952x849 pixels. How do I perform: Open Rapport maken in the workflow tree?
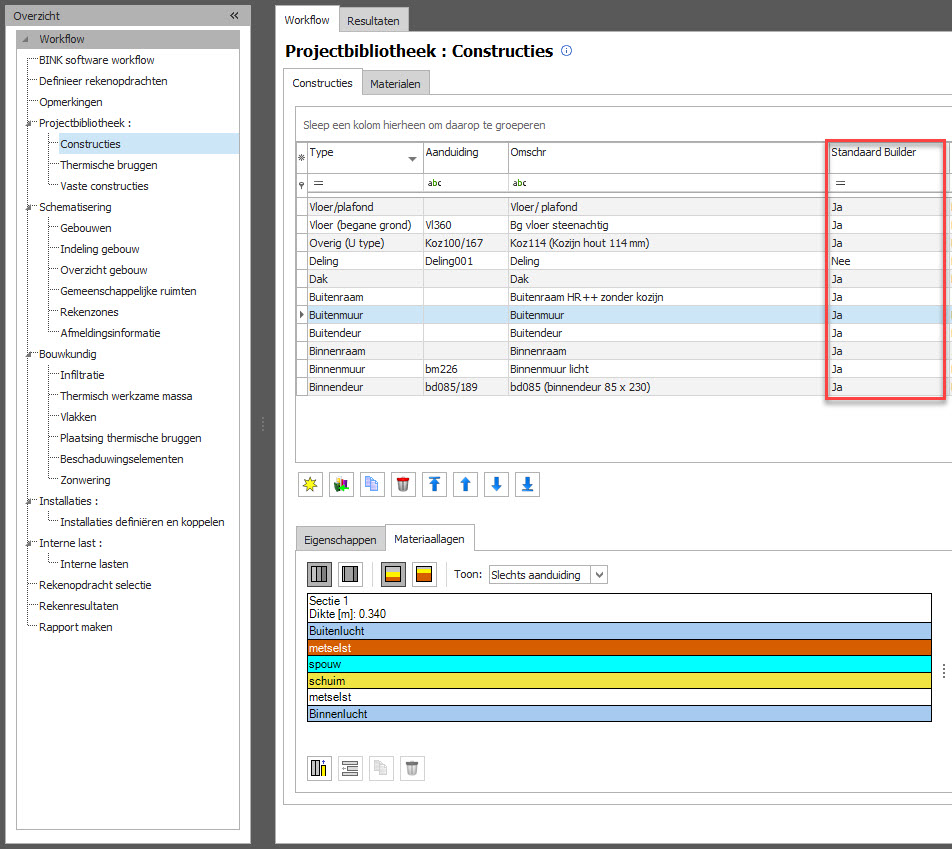75,627
